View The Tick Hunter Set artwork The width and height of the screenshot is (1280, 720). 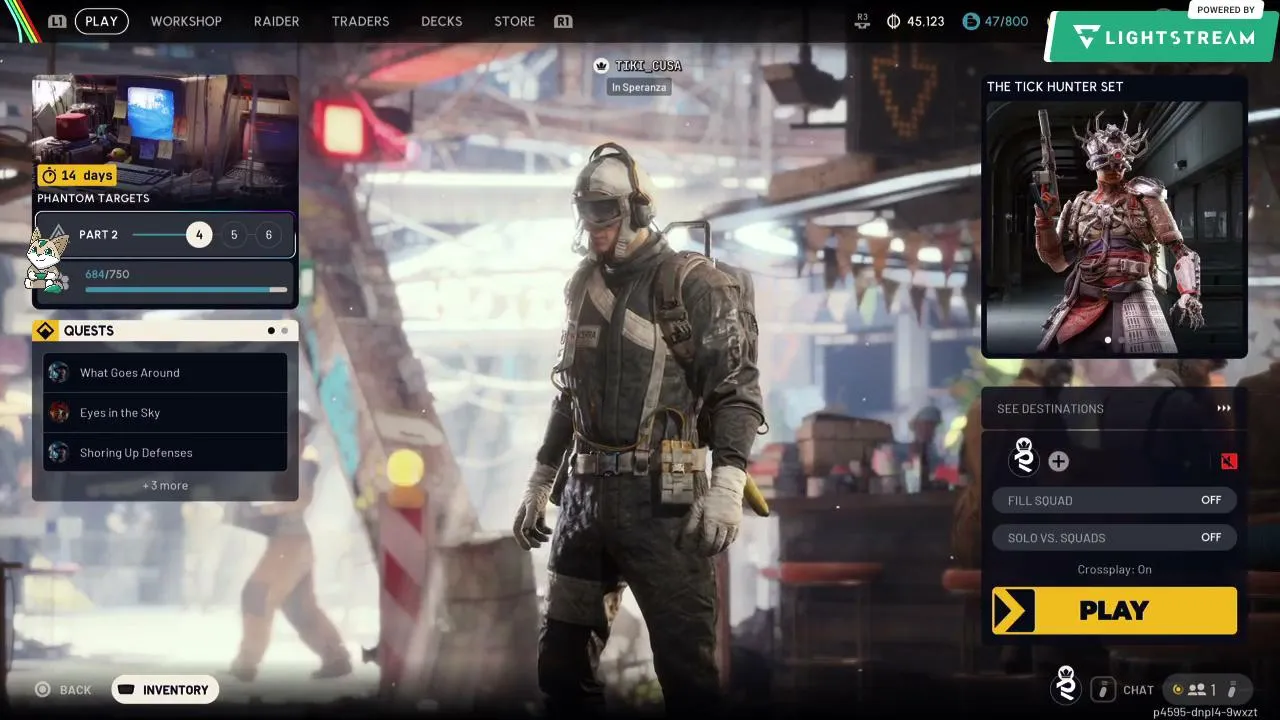[1114, 226]
